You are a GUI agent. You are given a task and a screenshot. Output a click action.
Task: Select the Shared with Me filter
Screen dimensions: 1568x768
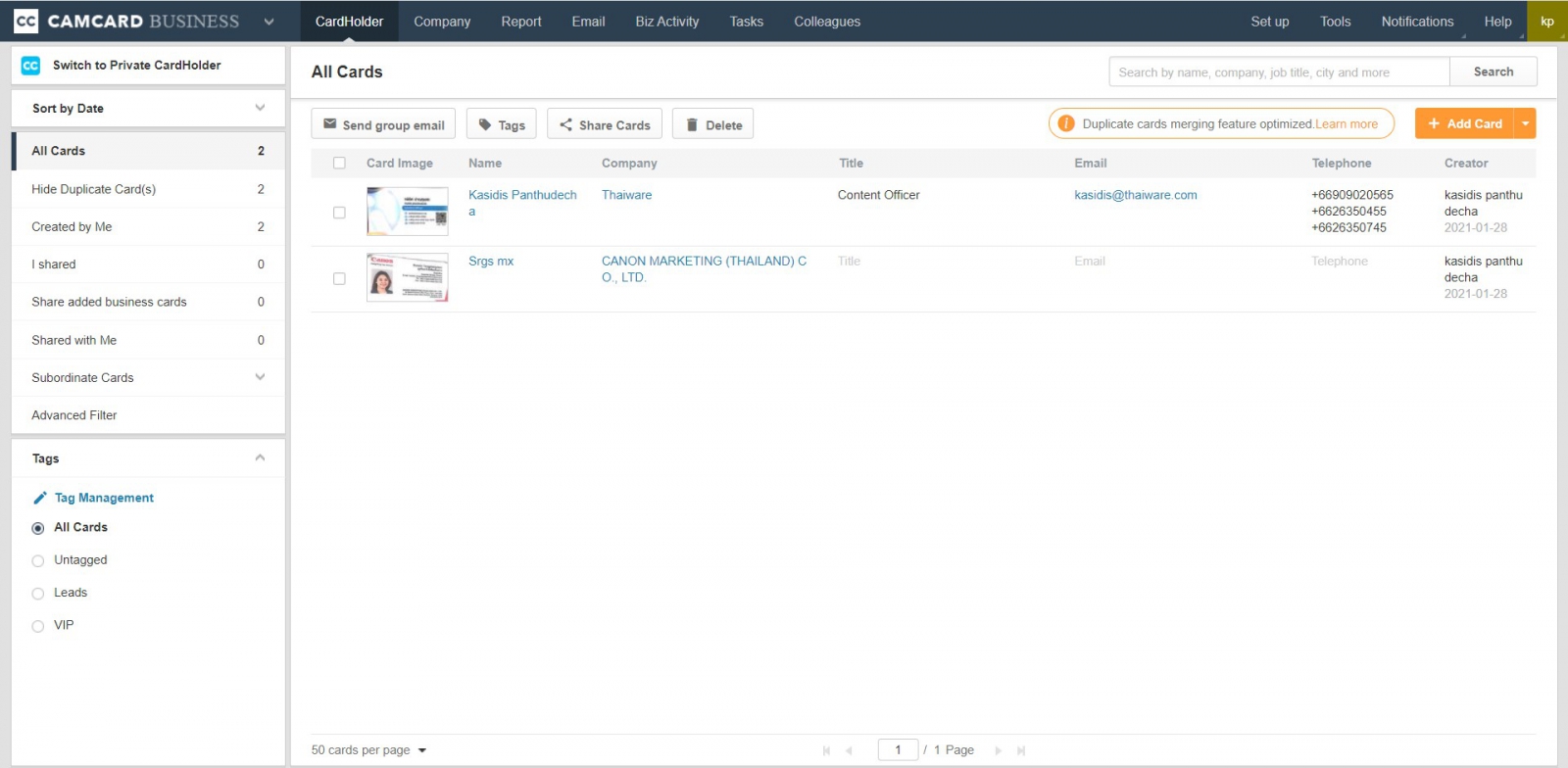[x=148, y=340]
